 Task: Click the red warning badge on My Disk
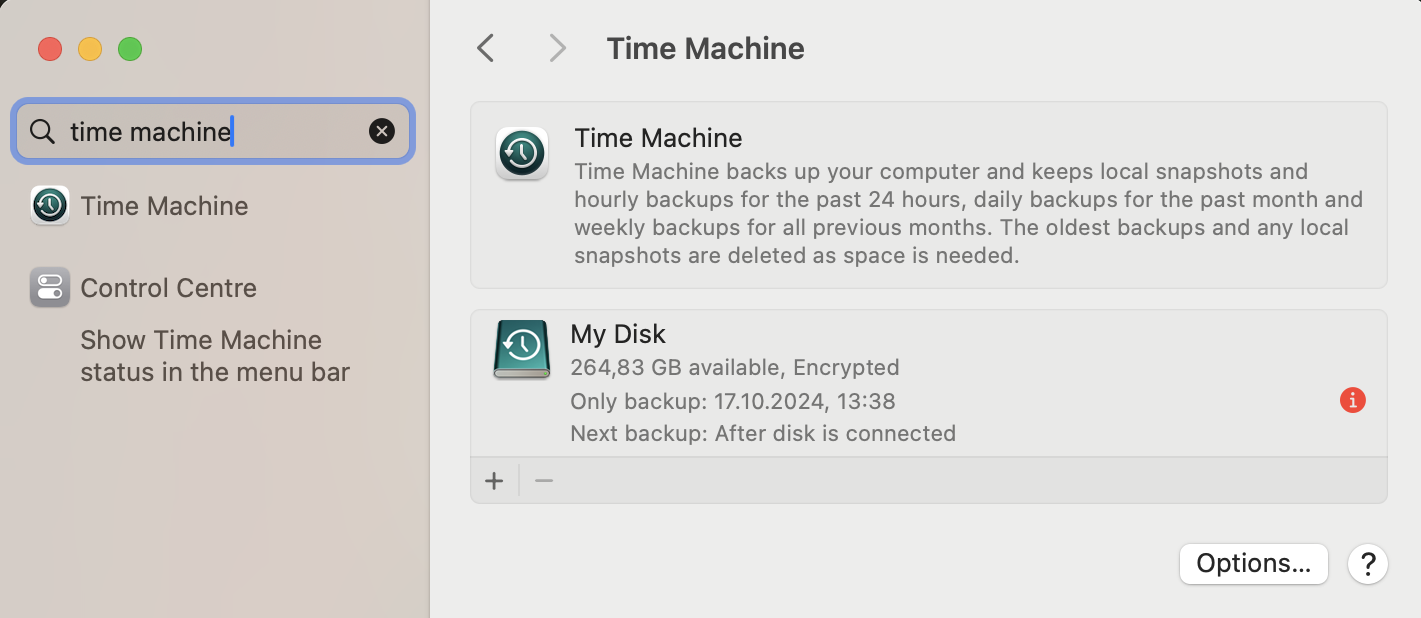(1353, 400)
